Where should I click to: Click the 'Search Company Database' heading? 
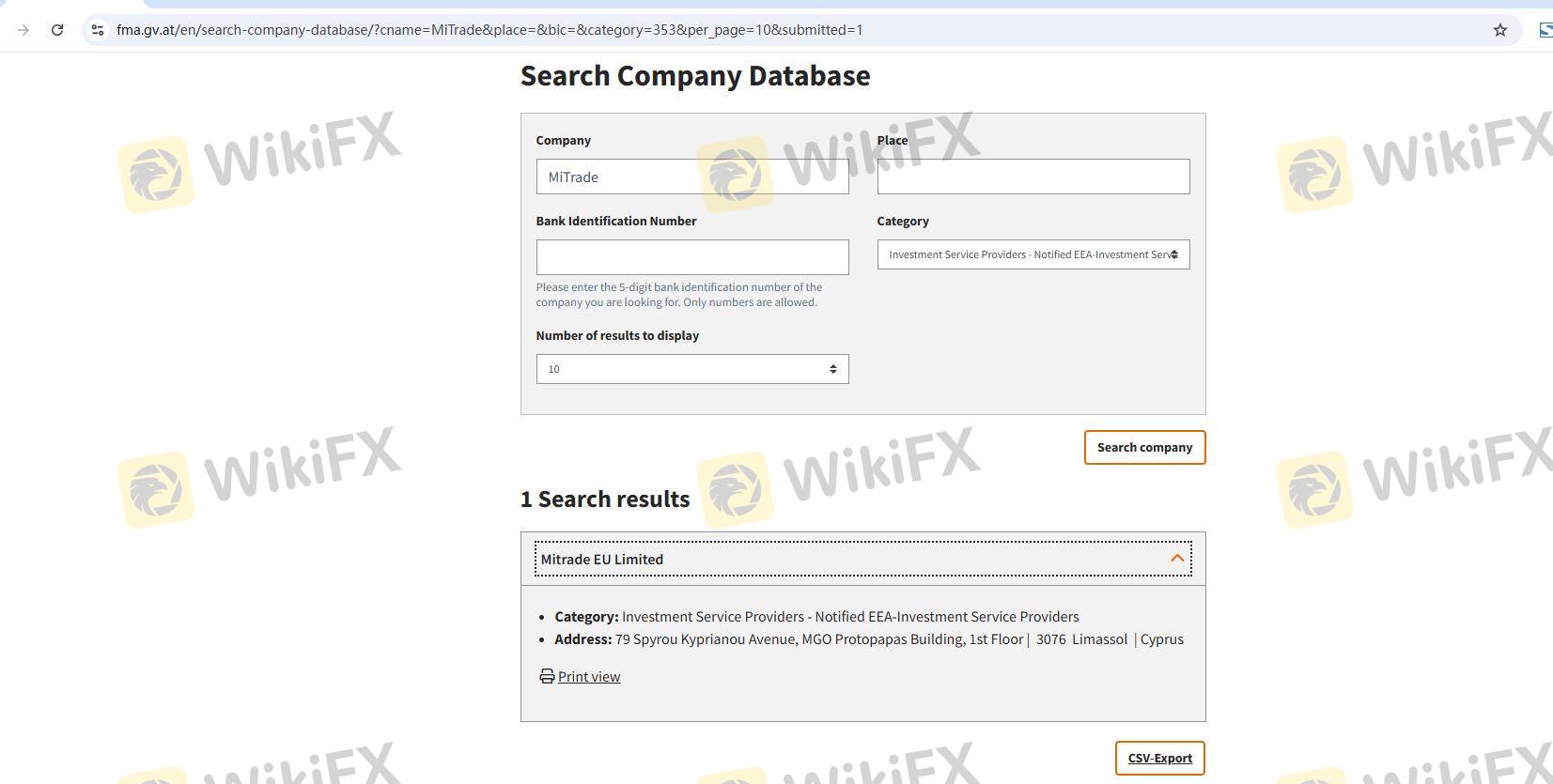coord(695,76)
